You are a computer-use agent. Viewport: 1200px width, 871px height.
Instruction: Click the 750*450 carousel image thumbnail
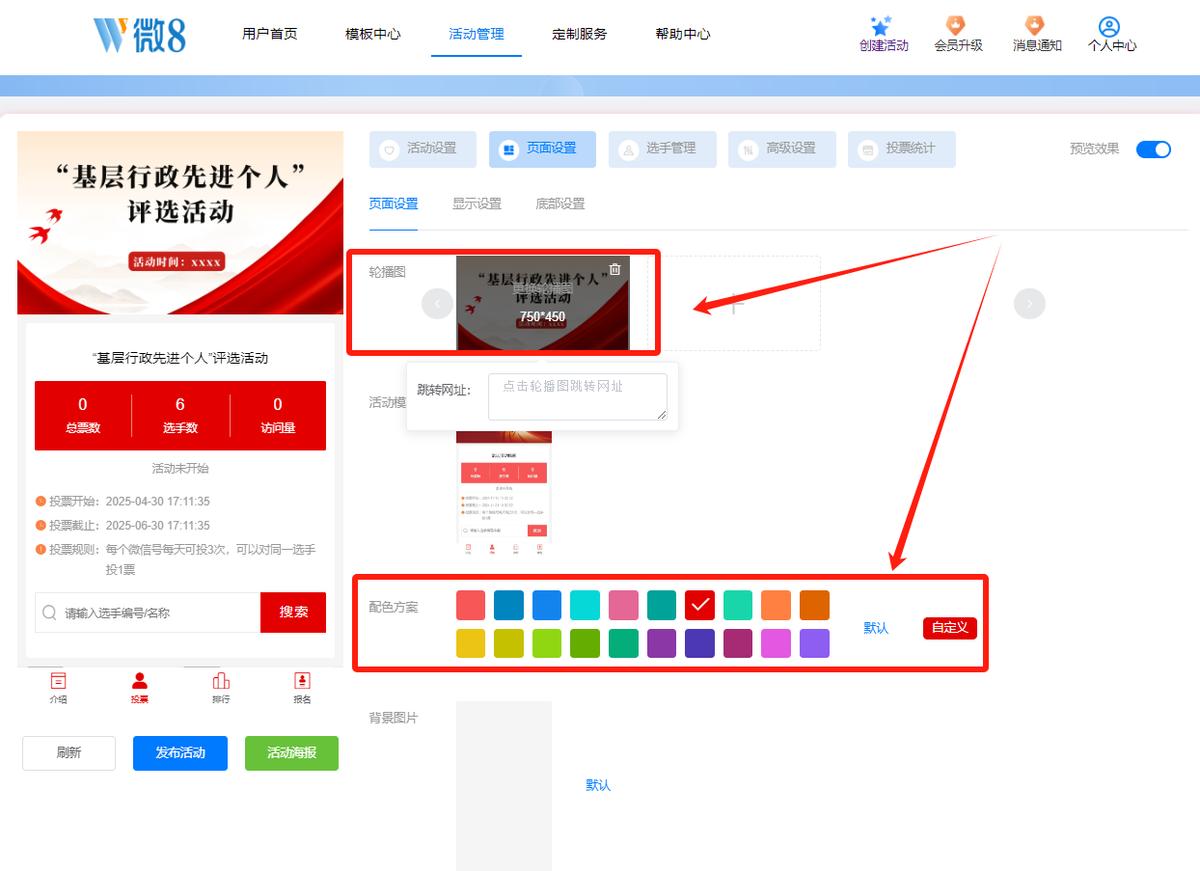[x=543, y=303]
